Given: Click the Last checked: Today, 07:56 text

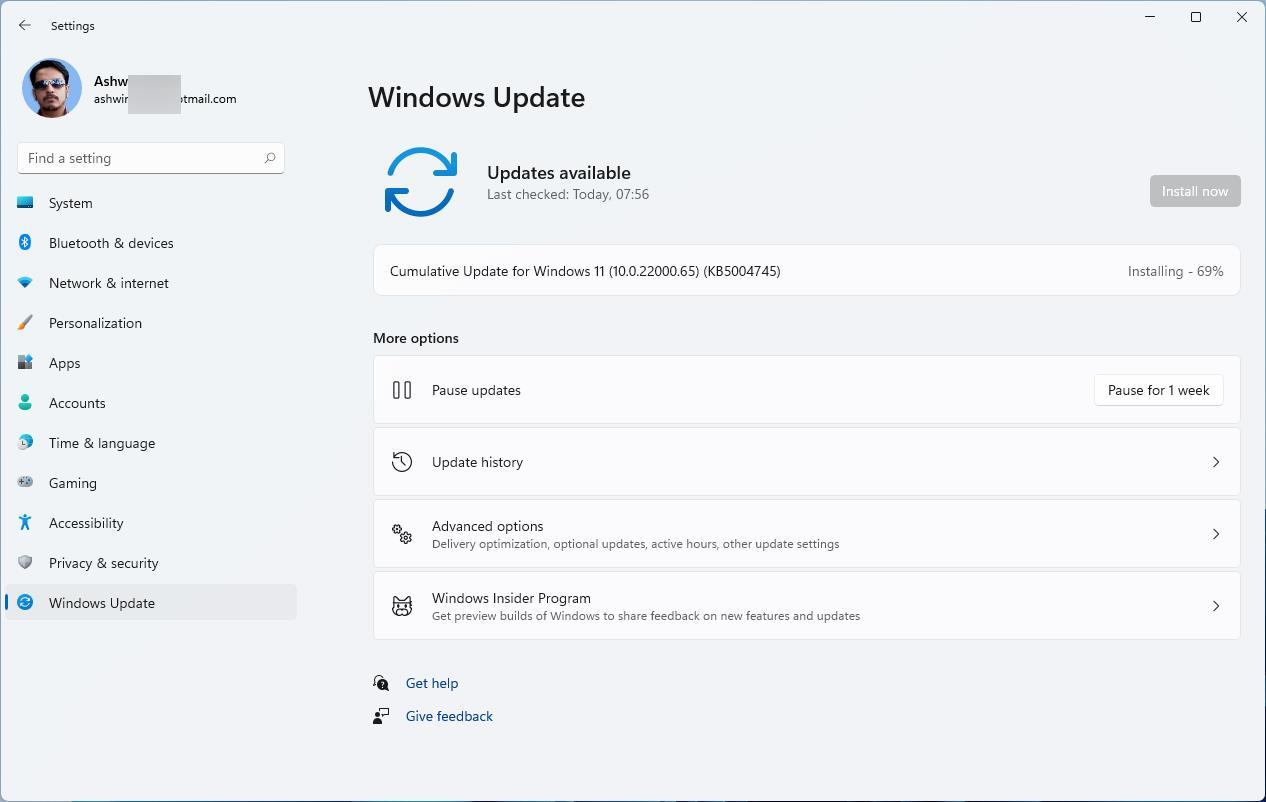Looking at the screenshot, I should pos(568,194).
